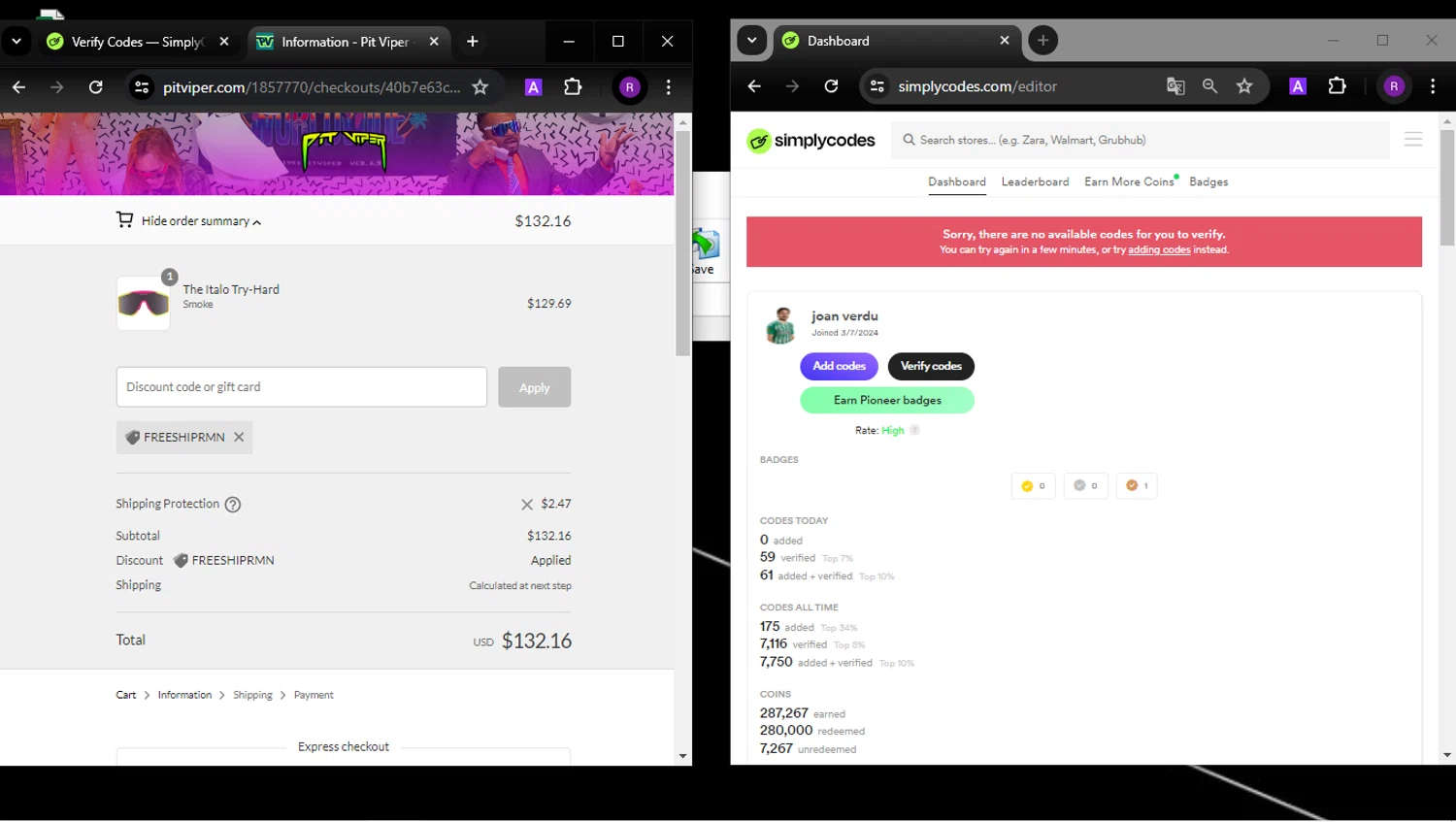
Task: Select the Information breadcrumb
Action: [x=184, y=695]
